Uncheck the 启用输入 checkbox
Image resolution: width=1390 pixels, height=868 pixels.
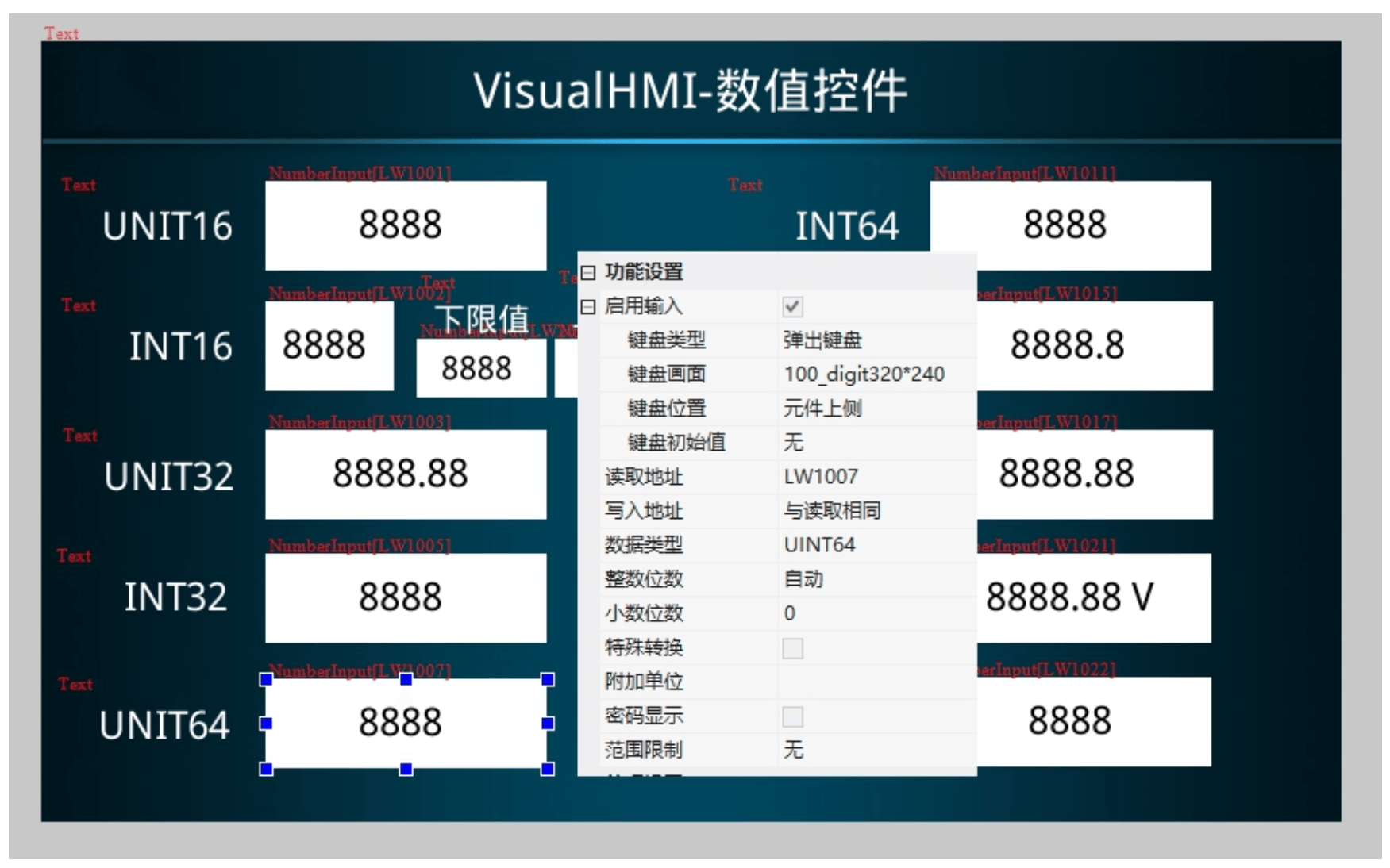coord(792,307)
